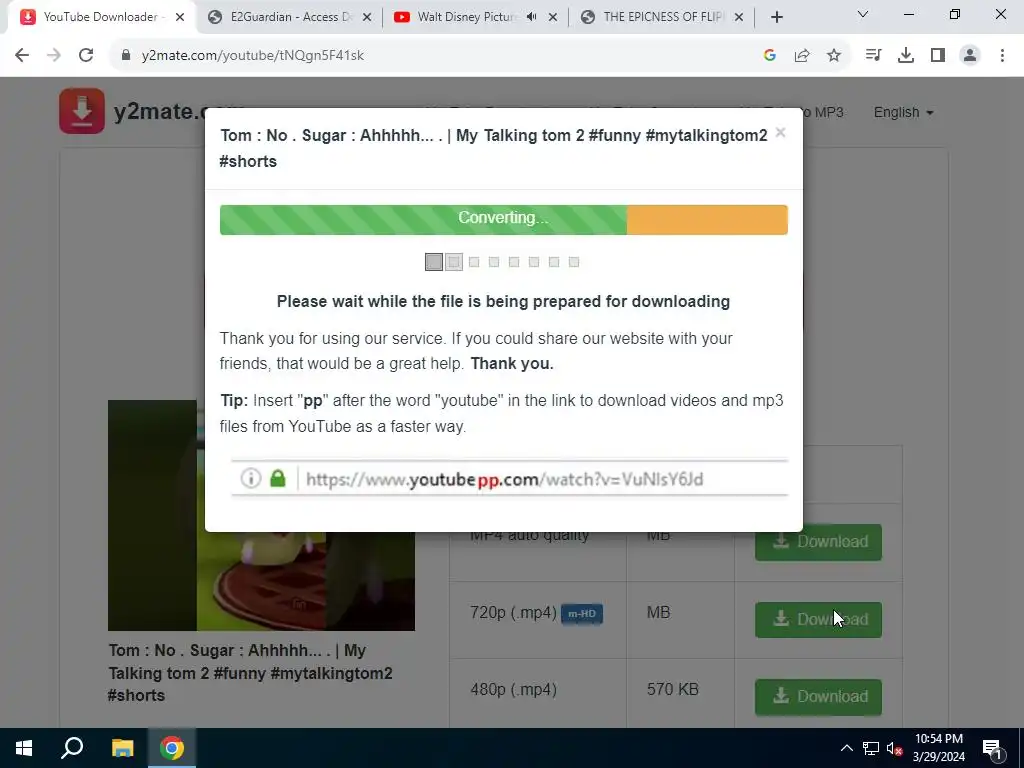Click the 480p (.mp4) label

coord(513,690)
